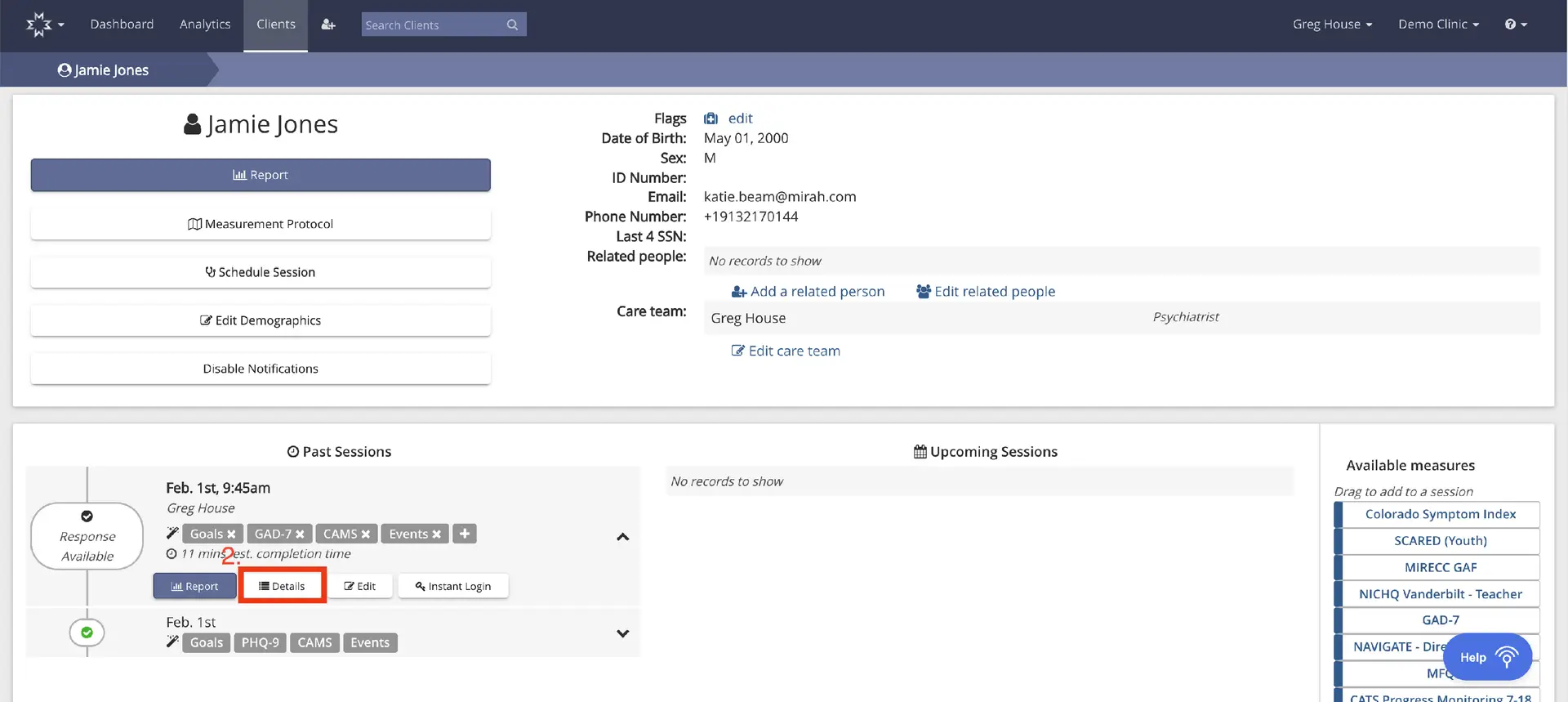Remove Goals from 9:45am session
This screenshot has width=1568, height=702.
231,534
